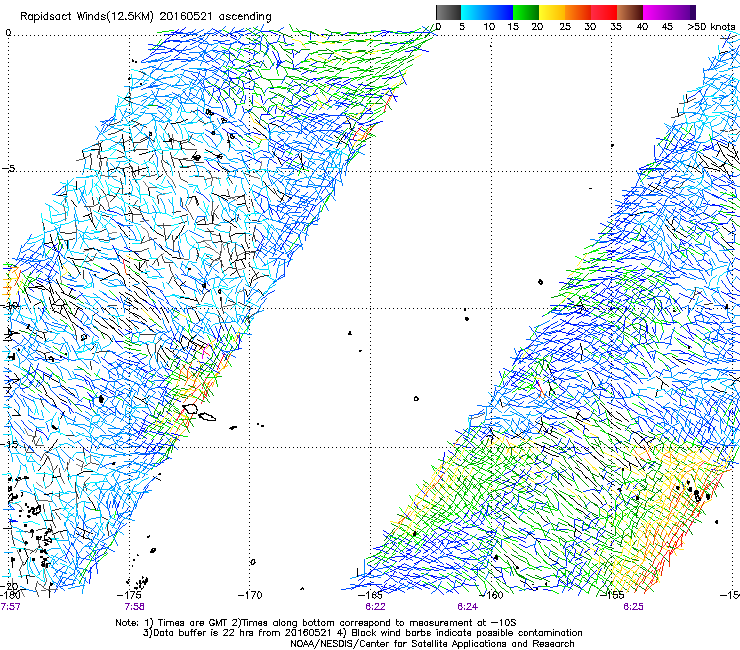Screen dimensions: 740x650
Task: Click the note line starting 'Times are GMT'
Action: pos(316,623)
